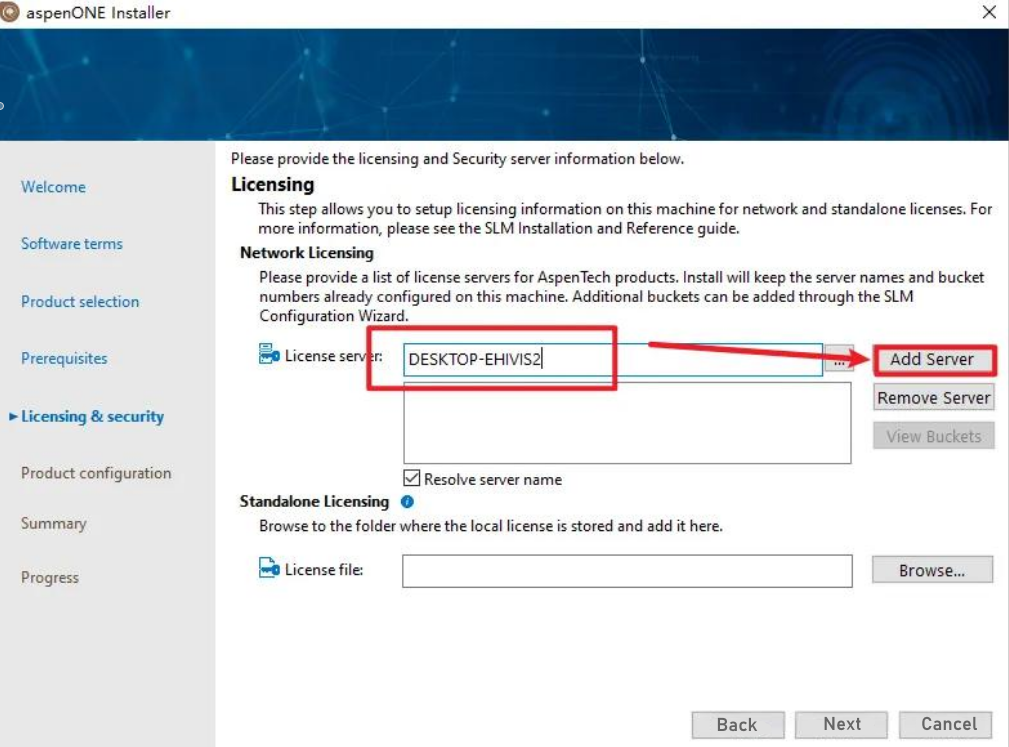Viewport: 1009px width, 747px height.
Task: Click the Network Licensing heading
Action: pyautogui.click(x=306, y=253)
